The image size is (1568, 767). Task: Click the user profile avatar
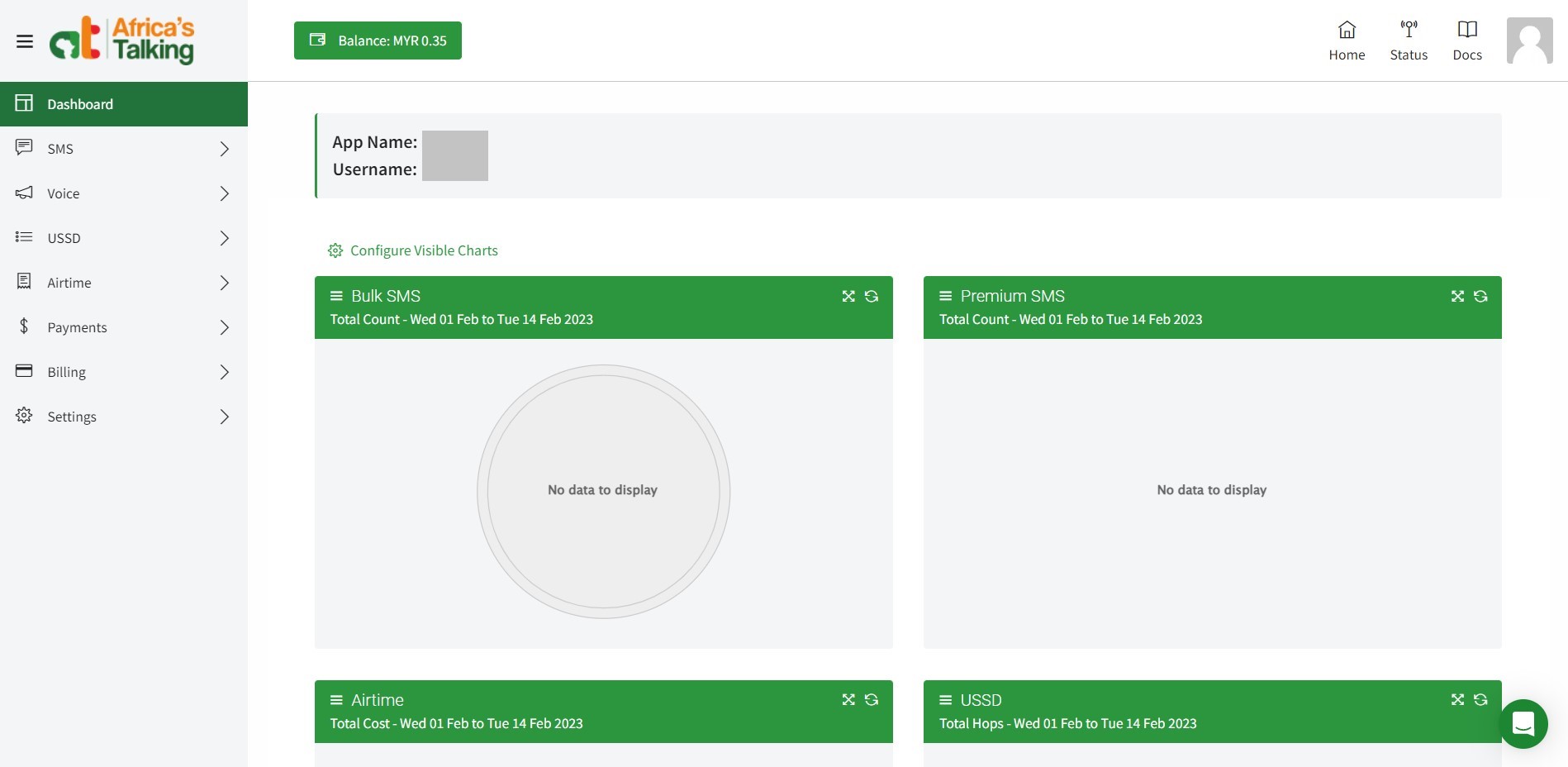coord(1529,40)
